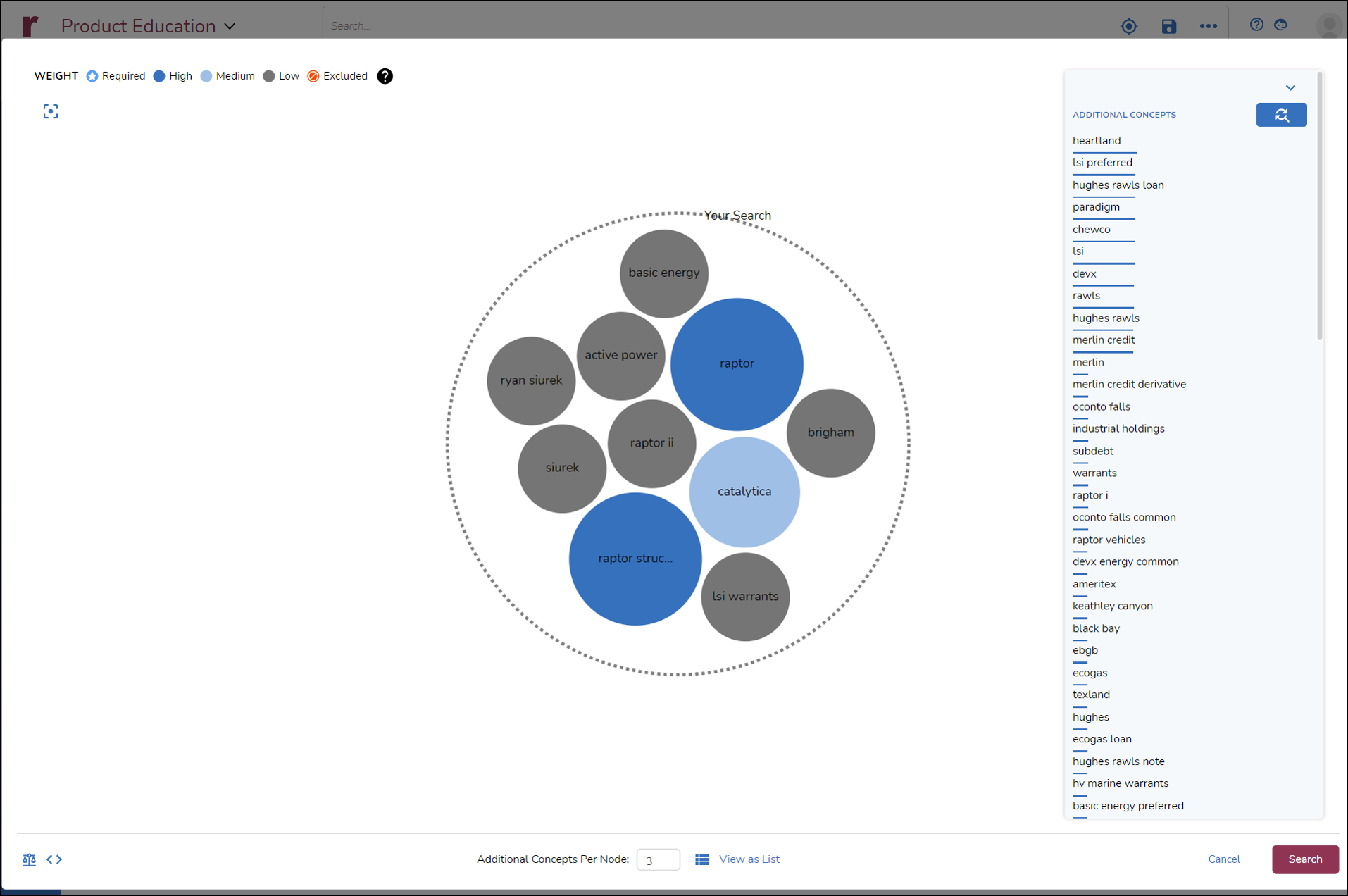Add 'texland' from additional concepts
This screenshot has width=1348, height=896.
(x=1091, y=695)
